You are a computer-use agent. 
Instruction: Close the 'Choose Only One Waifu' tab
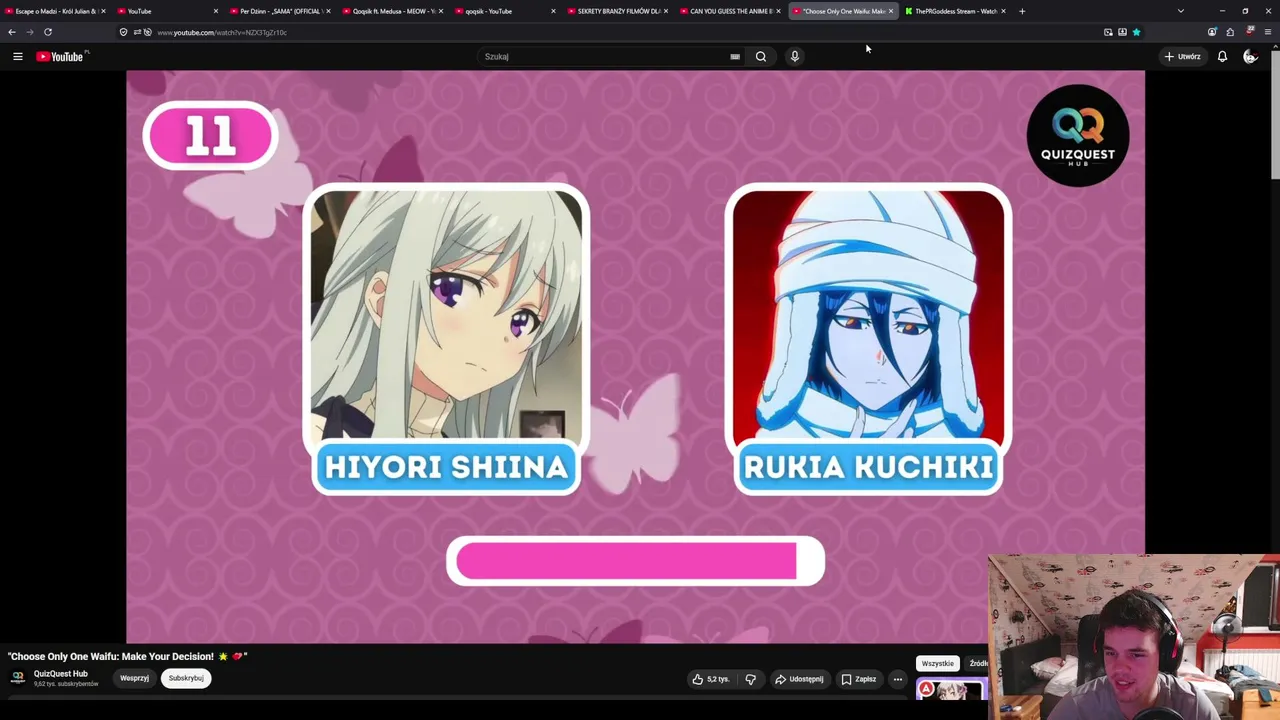tap(891, 11)
